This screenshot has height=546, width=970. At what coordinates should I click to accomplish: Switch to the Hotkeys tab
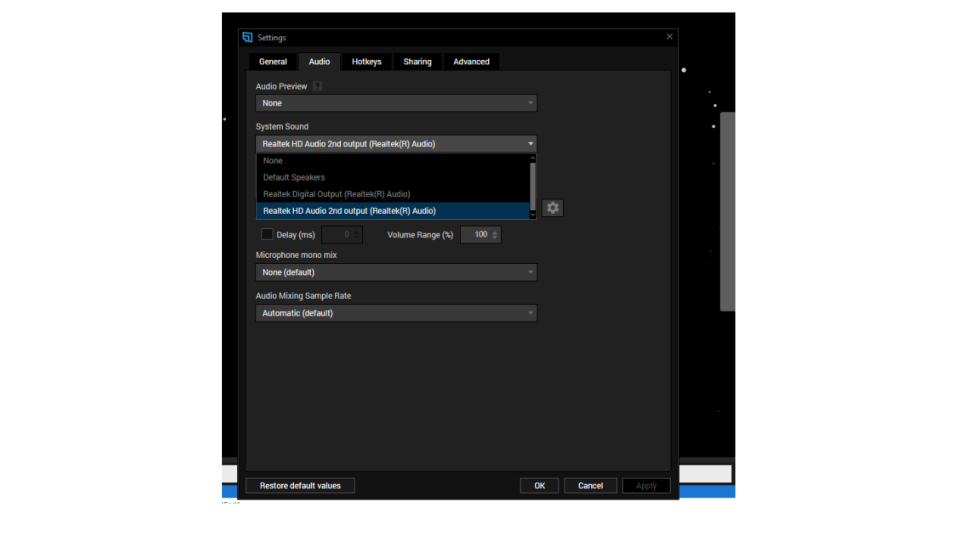pyautogui.click(x=366, y=62)
